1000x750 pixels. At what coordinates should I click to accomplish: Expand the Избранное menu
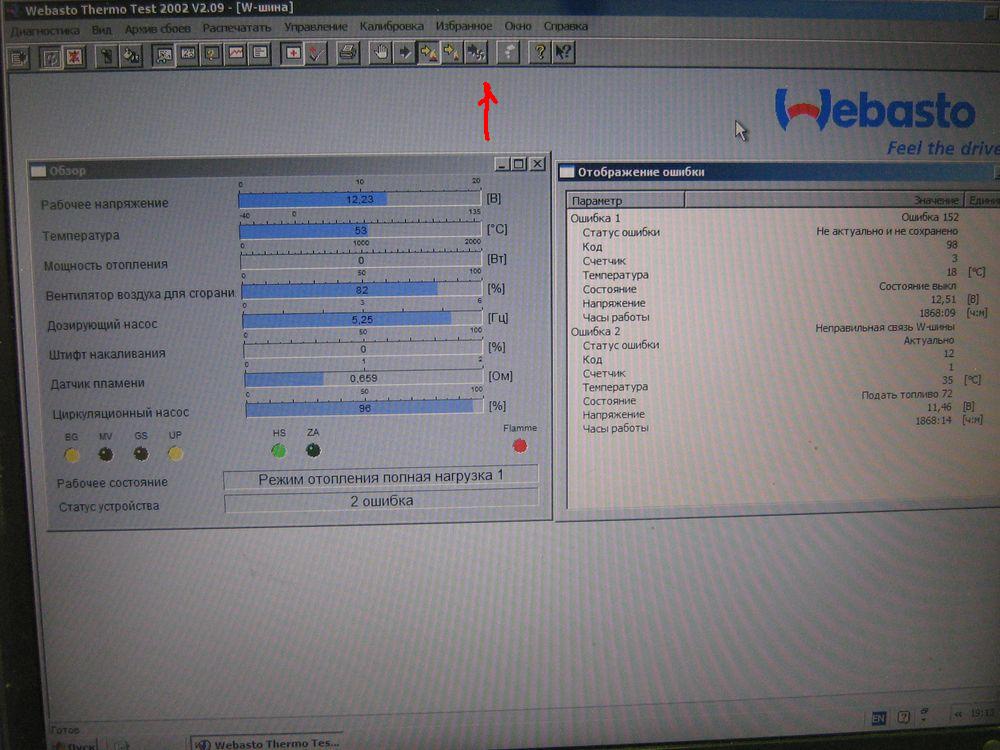tap(464, 26)
